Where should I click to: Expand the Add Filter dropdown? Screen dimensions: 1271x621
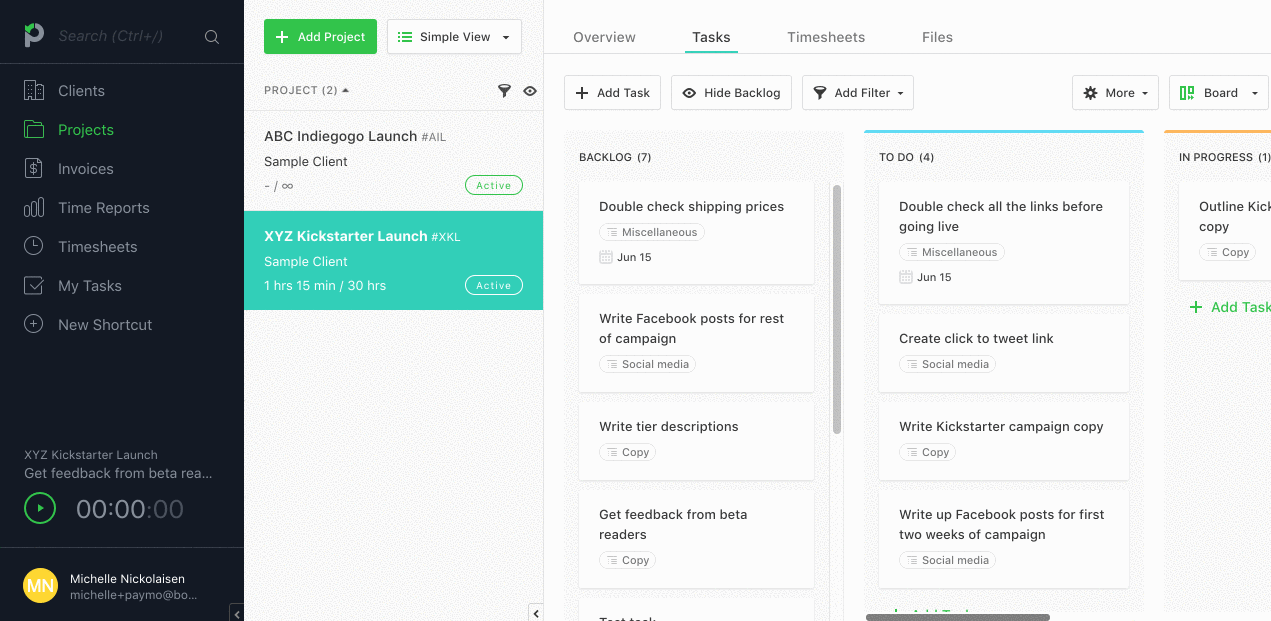click(858, 93)
